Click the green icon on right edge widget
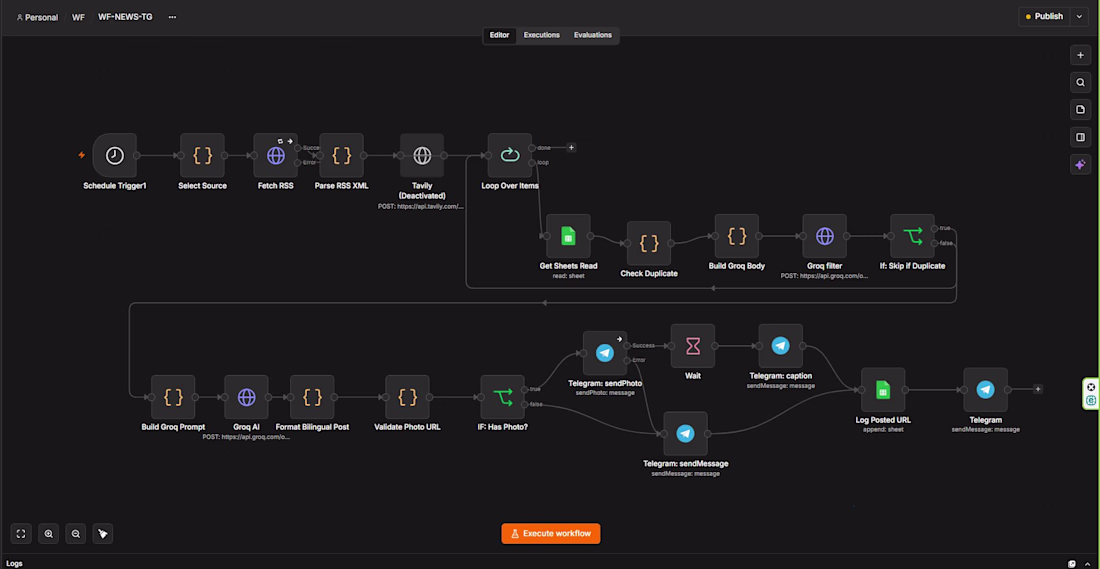The height and width of the screenshot is (569, 1100). (x=1091, y=400)
